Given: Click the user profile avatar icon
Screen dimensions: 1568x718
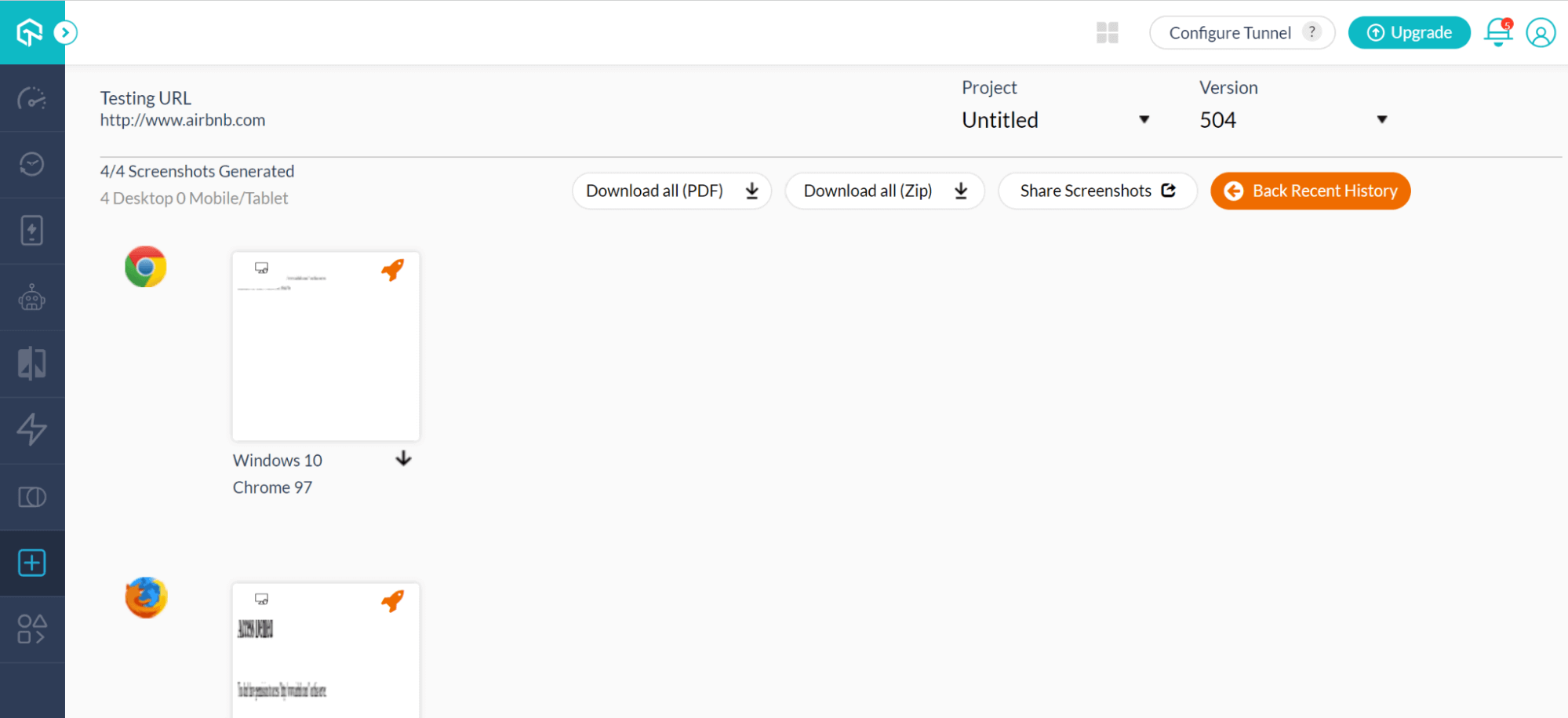Looking at the screenshot, I should tap(1540, 32).
